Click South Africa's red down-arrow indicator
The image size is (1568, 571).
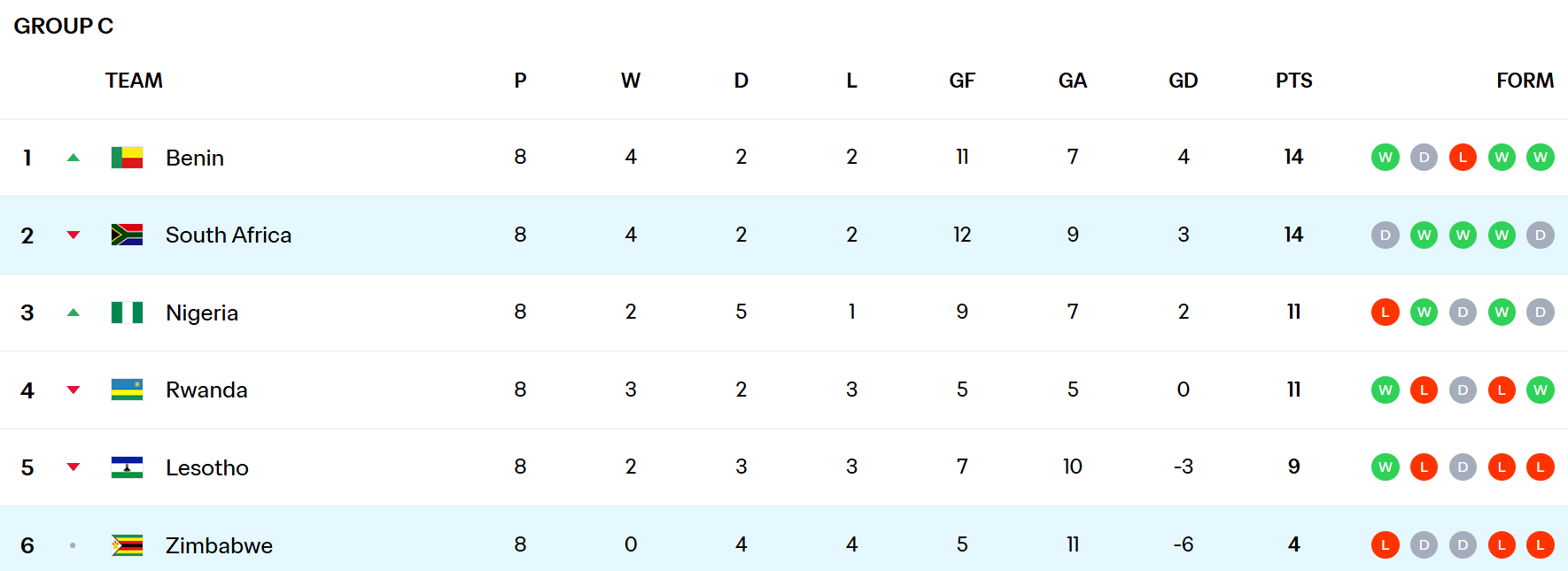[74, 235]
